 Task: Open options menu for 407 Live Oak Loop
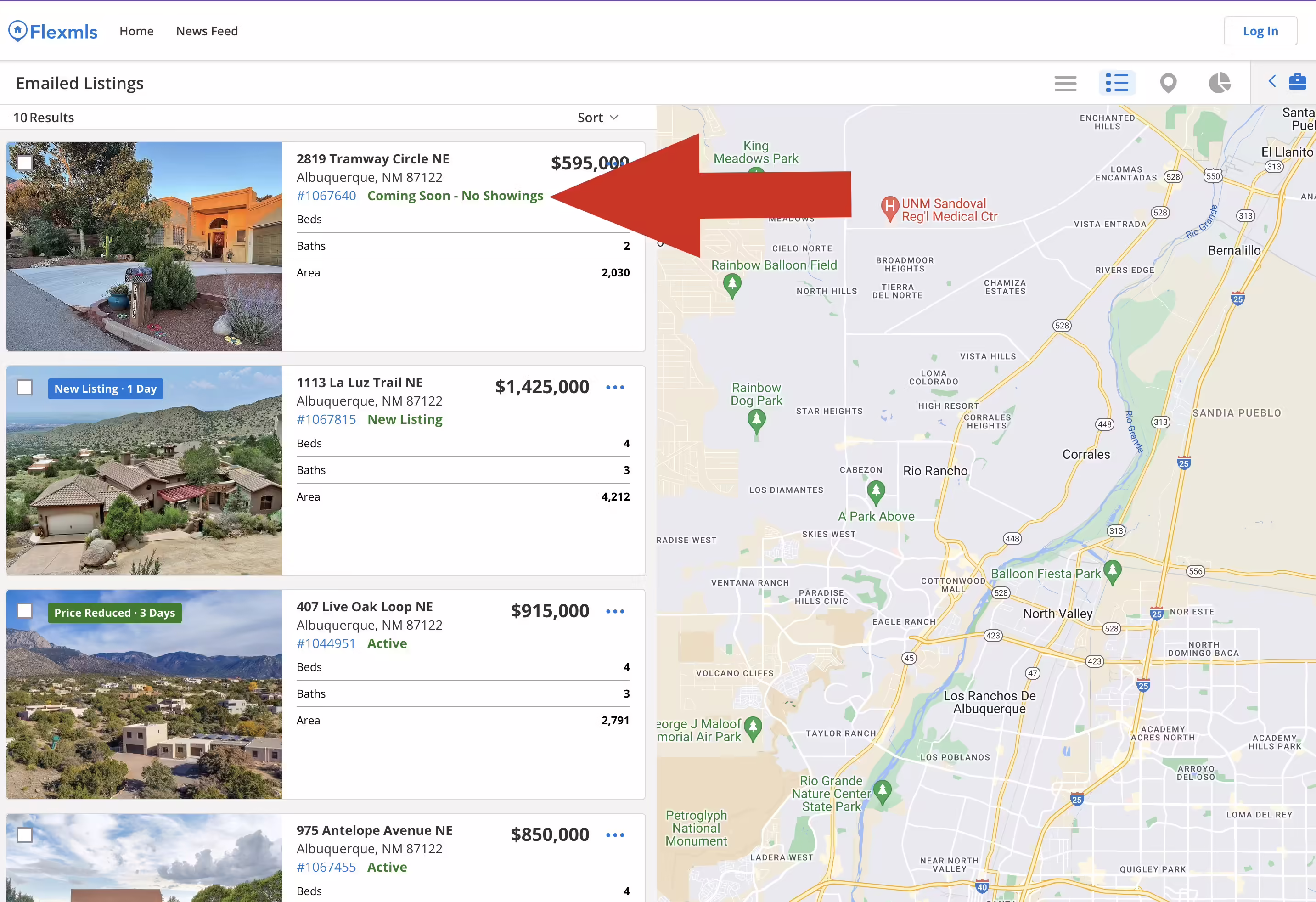pyautogui.click(x=615, y=611)
